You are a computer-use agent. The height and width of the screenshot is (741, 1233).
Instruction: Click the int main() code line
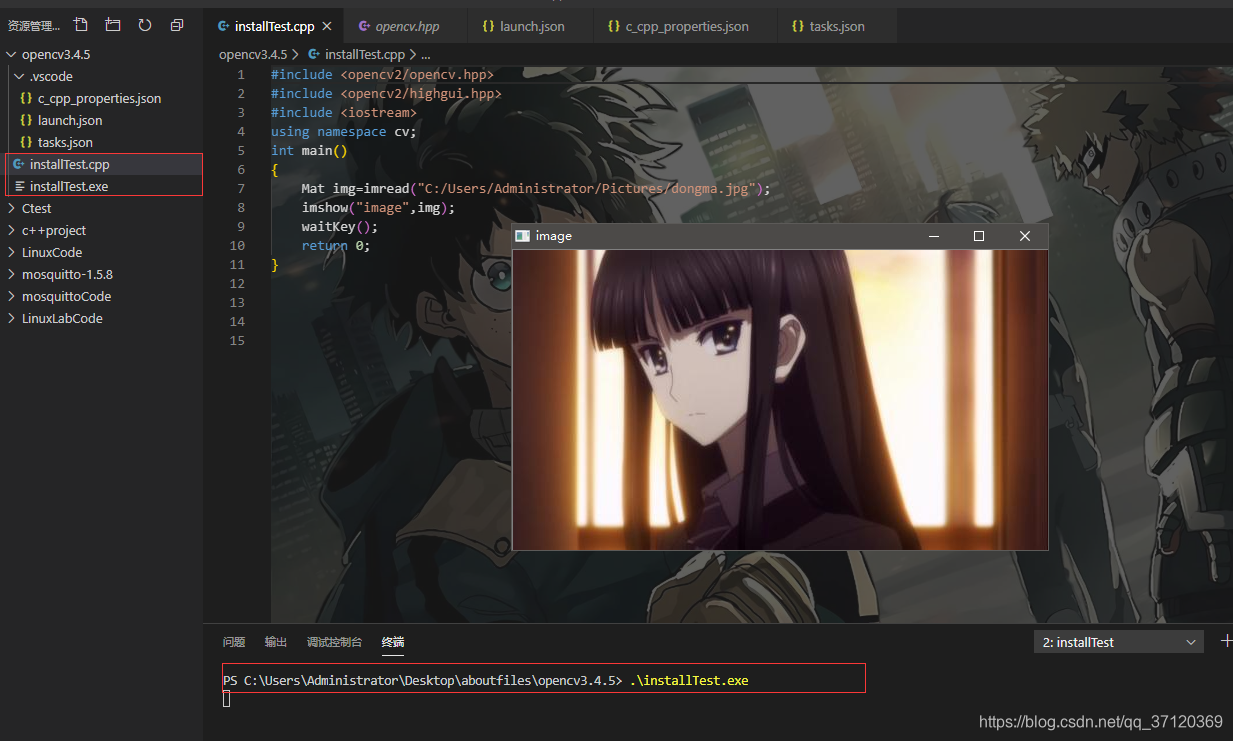(x=309, y=150)
